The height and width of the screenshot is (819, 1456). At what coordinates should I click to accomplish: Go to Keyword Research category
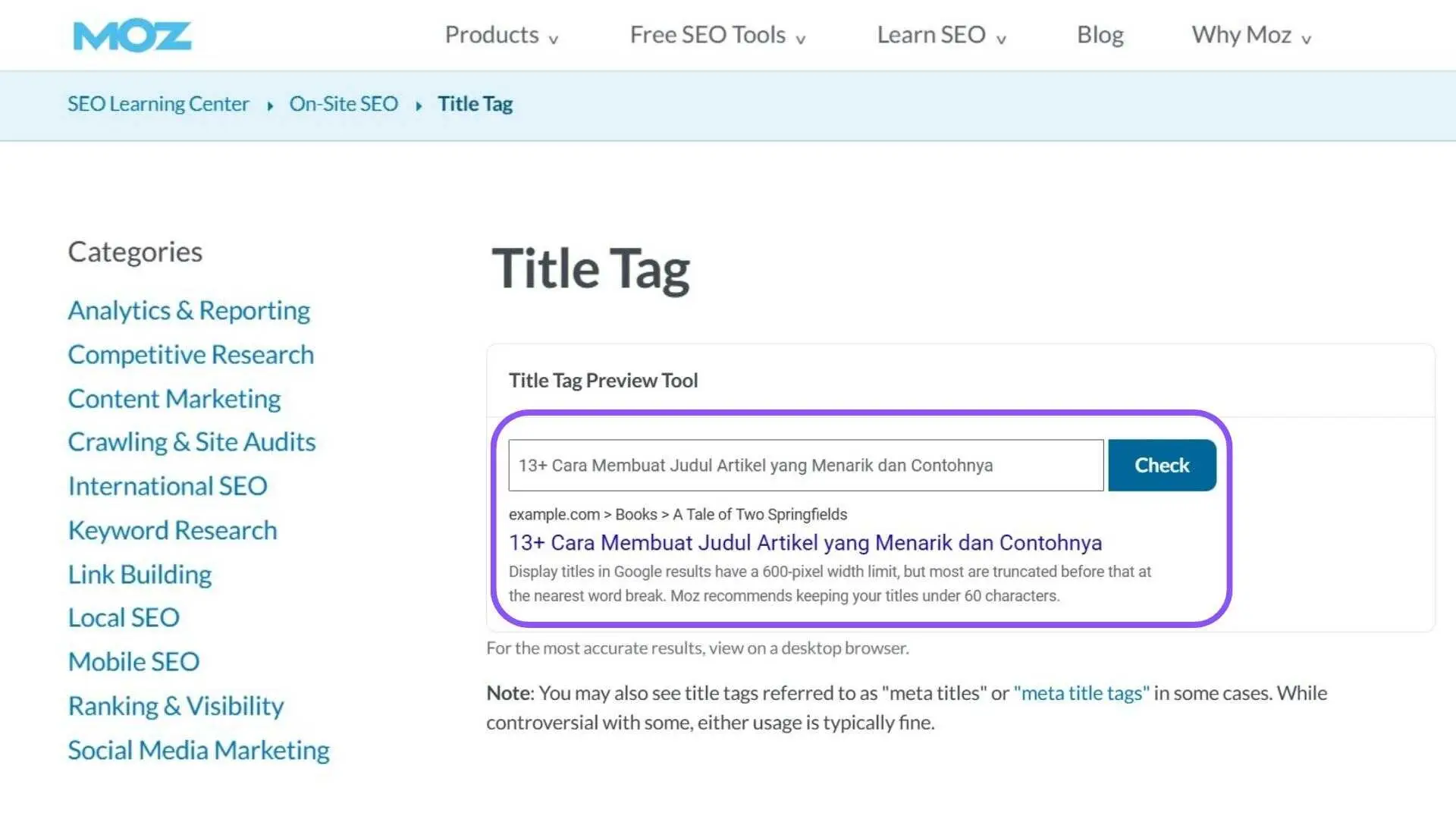click(x=173, y=531)
